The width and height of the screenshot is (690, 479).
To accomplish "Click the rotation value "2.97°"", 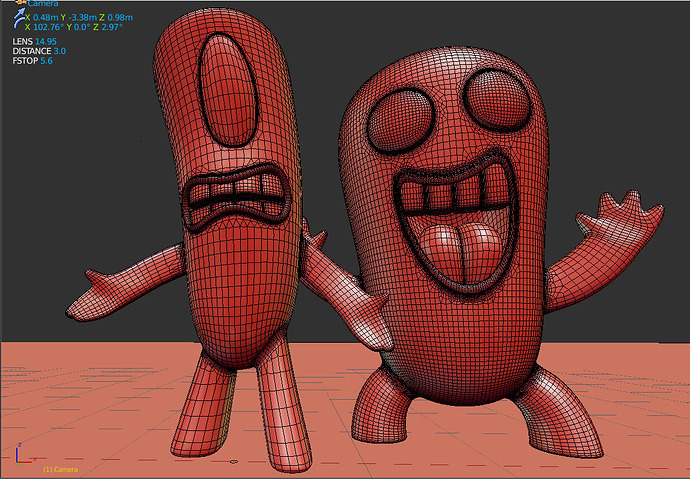I will [x=111, y=27].
